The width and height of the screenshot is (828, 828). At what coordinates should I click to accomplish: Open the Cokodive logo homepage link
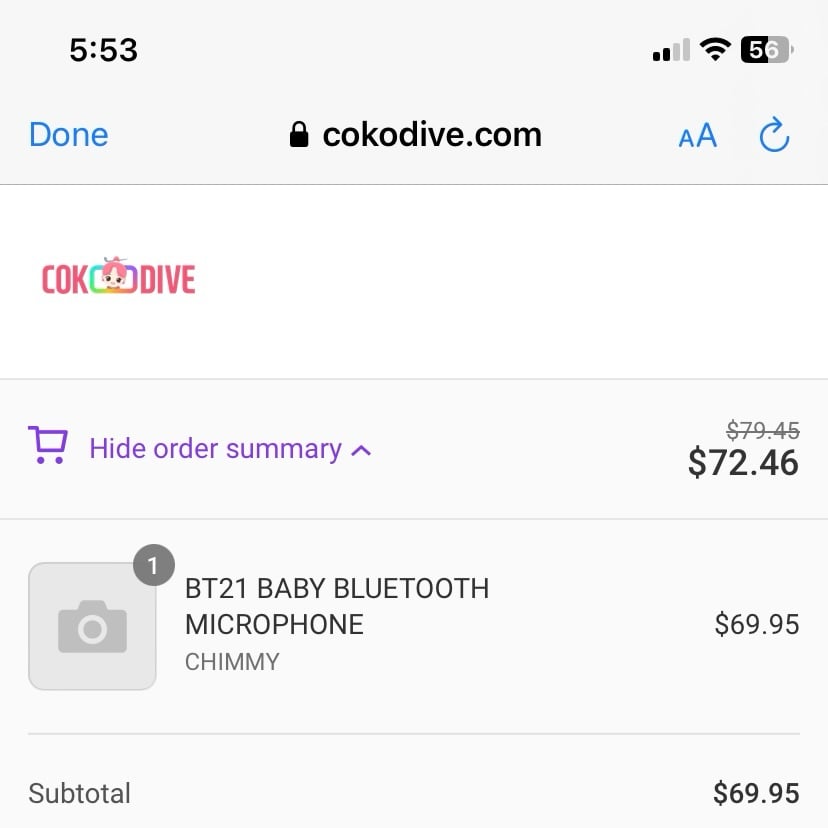tap(118, 277)
